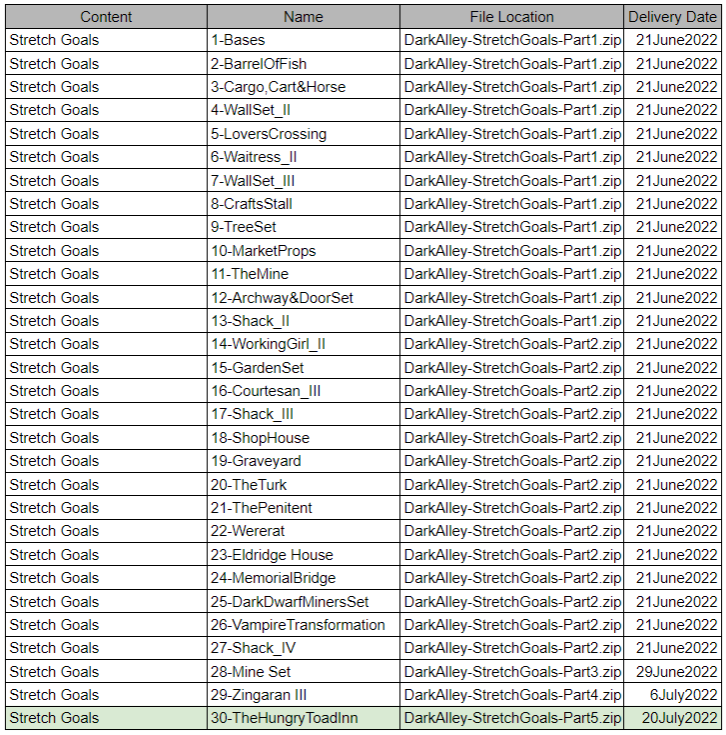Click the 25-DarkDwarfMinersSet cell
726x735 pixels.
[x=303, y=602]
